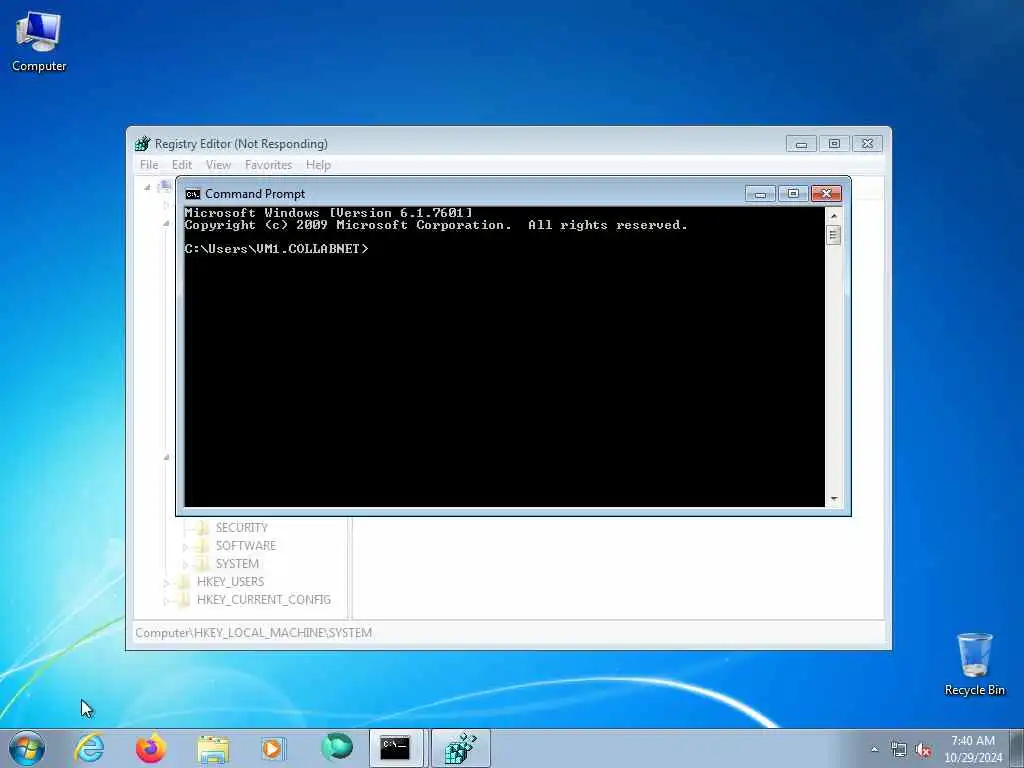Screen dimensions: 1024x768
Task: Select the SOFTWARE key label
Action: [x=246, y=545]
